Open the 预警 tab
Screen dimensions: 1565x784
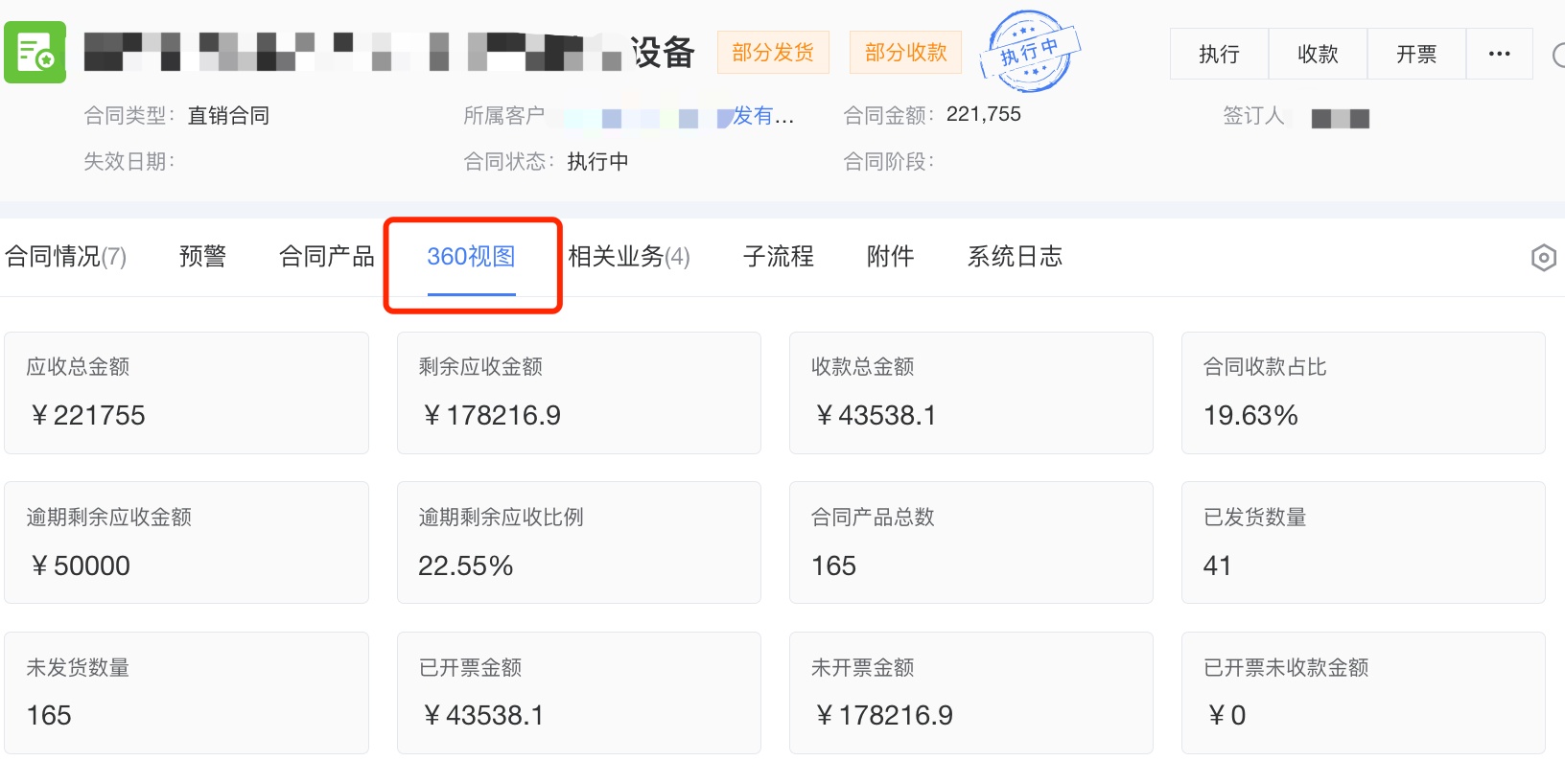[x=202, y=257]
